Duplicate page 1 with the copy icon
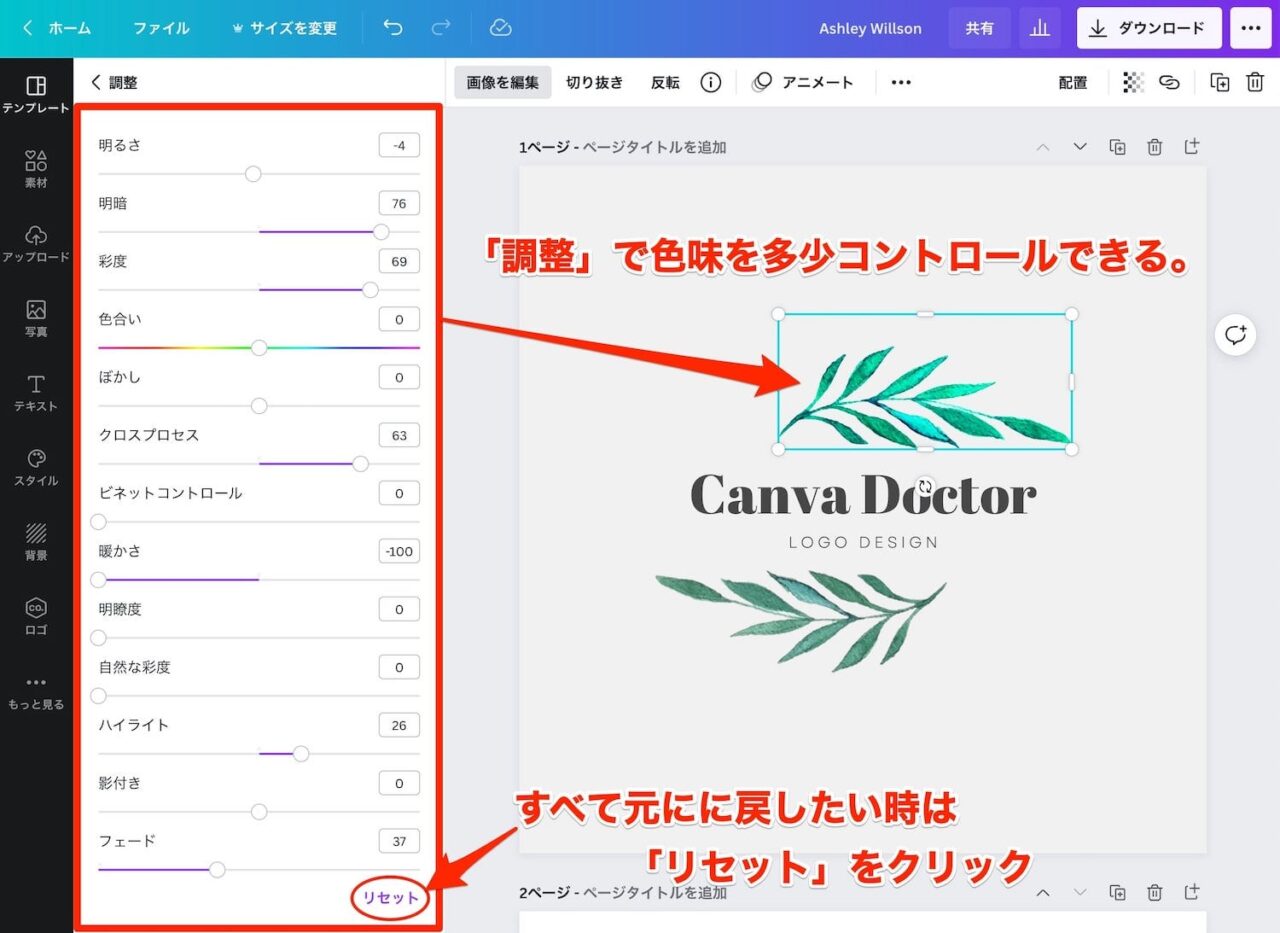This screenshot has width=1280, height=933. 1118,147
